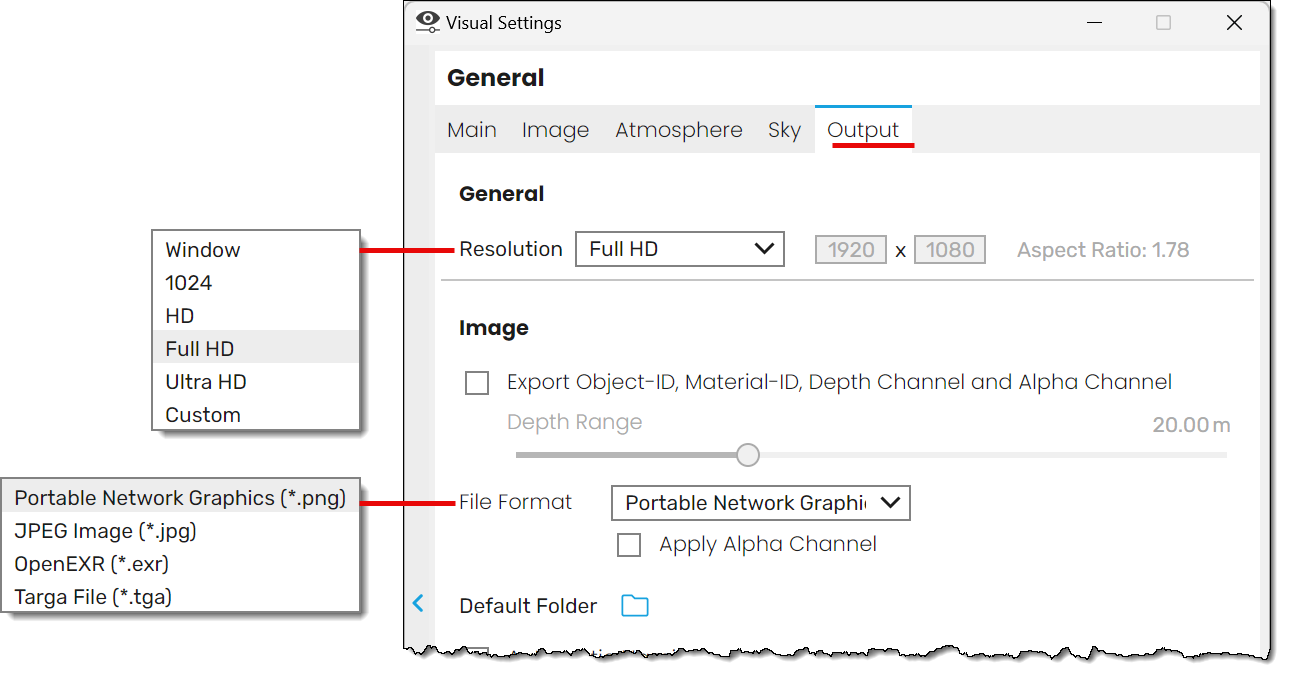The width and height of the screenshot is (1298, 674).
Task: Switch to the Atmosphere tab
Action: point(678,129)
